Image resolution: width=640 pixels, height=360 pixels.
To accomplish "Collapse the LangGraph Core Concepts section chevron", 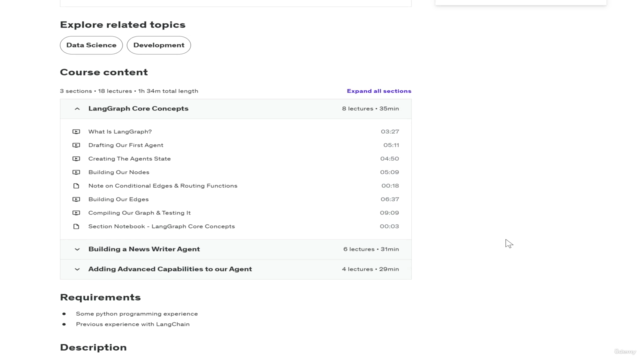I will click(77, 109).
